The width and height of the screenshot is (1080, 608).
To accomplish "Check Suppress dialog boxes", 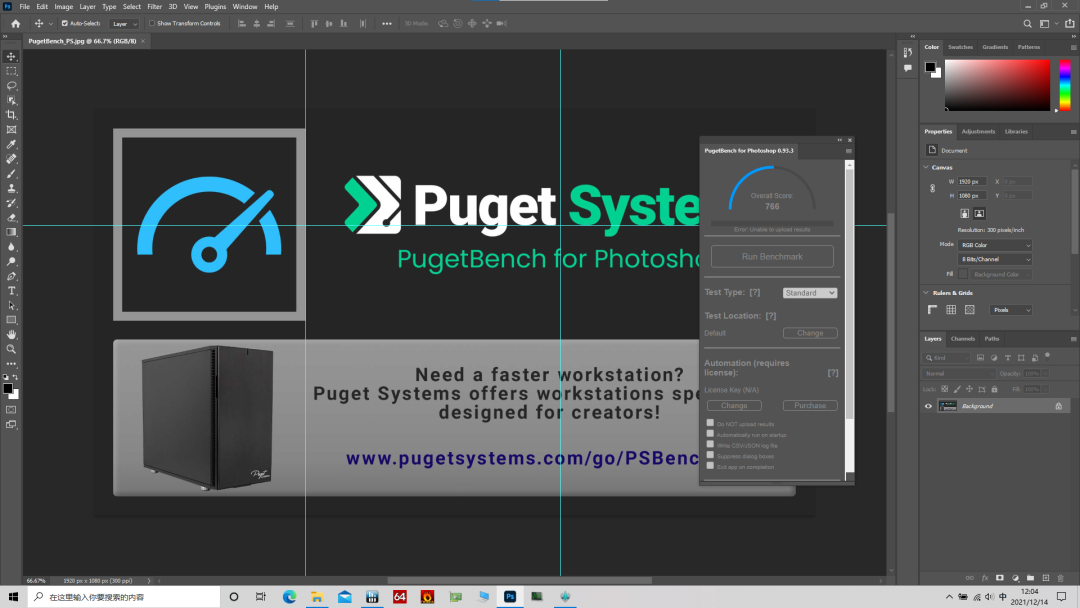I will click(x=710, y=455).
